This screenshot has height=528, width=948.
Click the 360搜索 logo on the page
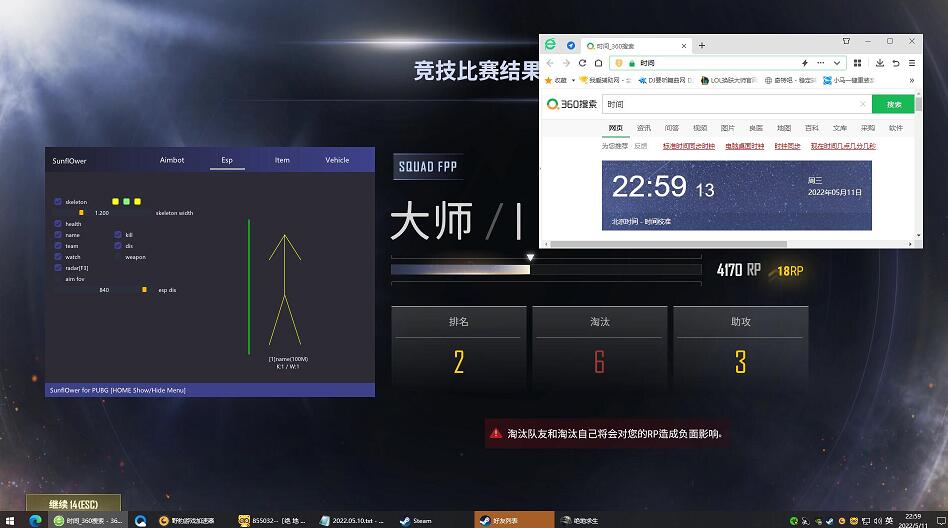point(571,104)
